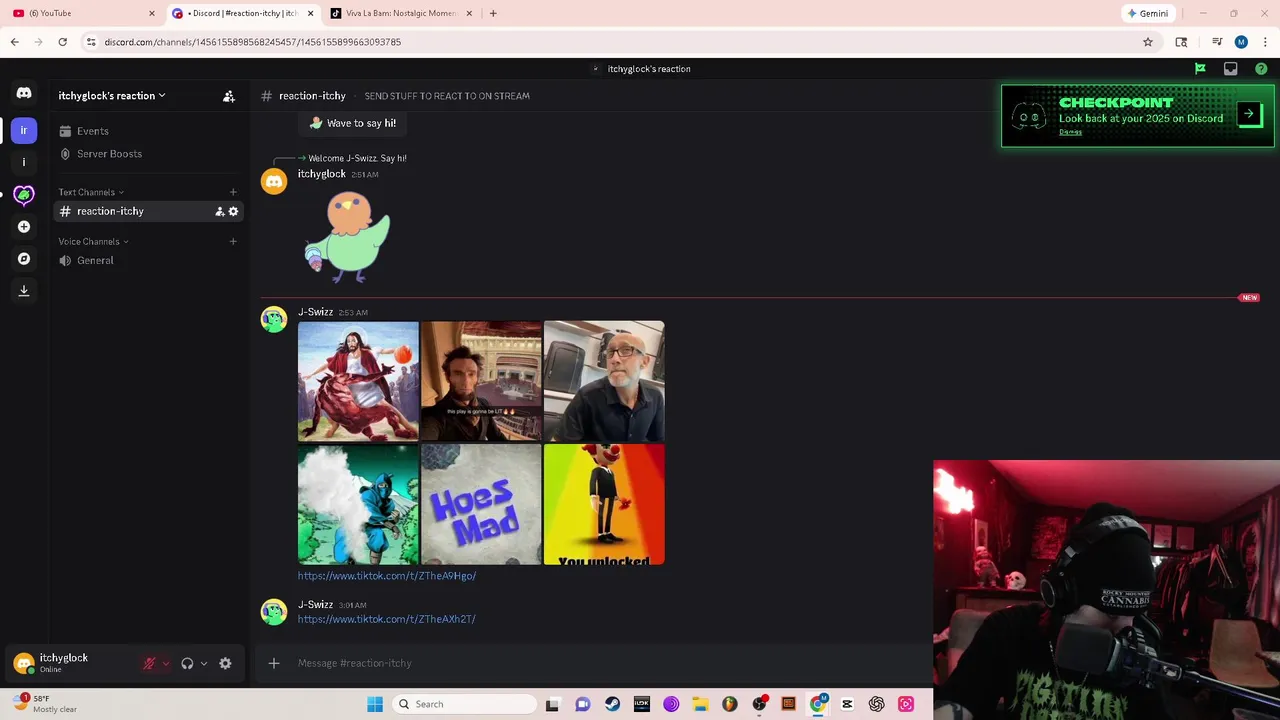Click Checkpoint banner arrow button
Image resolution: width=1280 pixels, height=720 pixels.
(1248, 113)
